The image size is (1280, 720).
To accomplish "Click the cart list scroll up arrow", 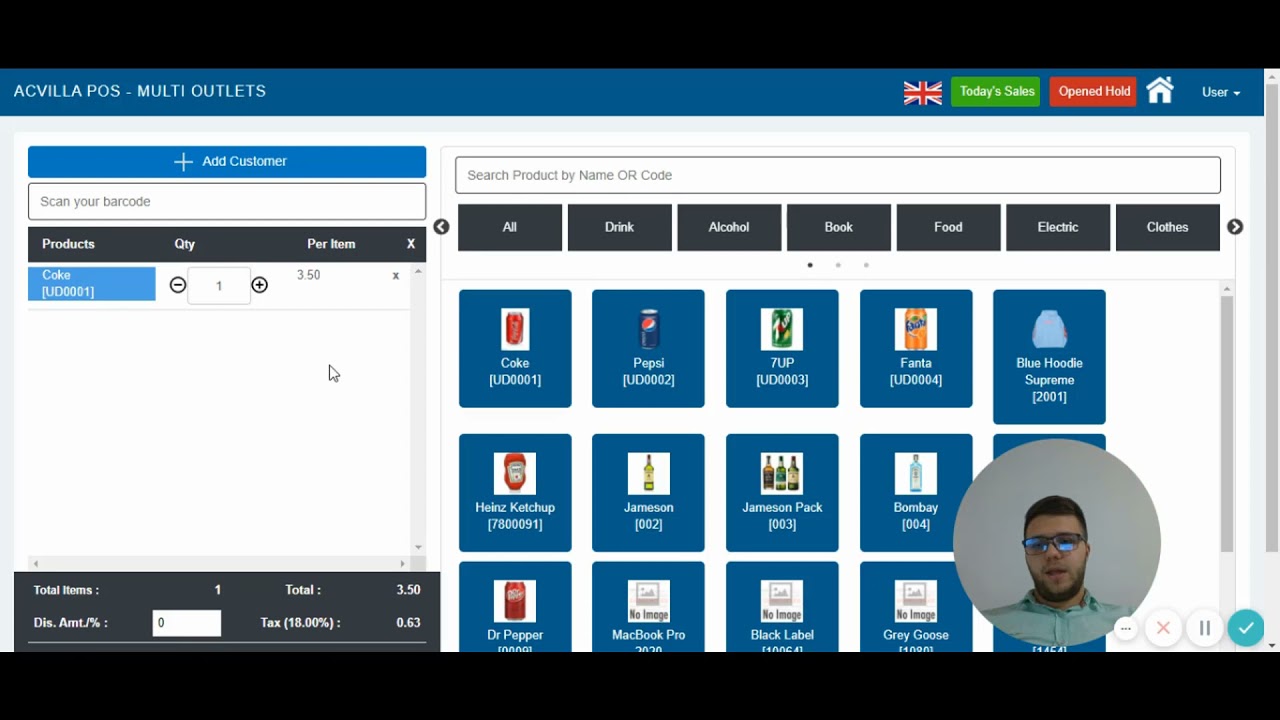I will point(418,271).
